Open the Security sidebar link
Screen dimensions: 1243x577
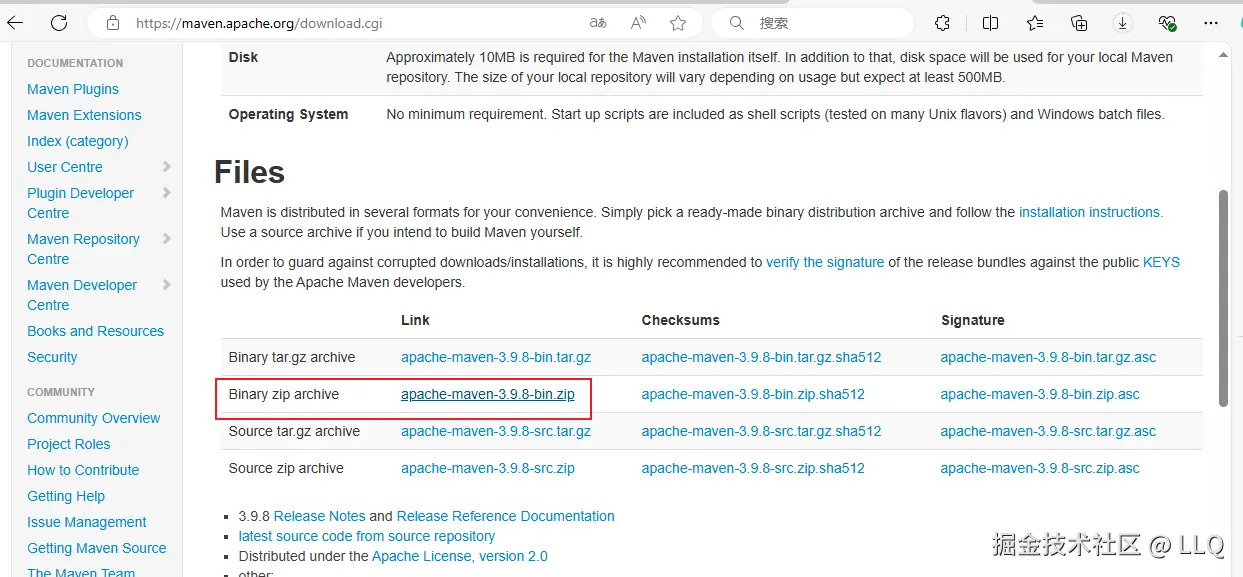(52, 357)
